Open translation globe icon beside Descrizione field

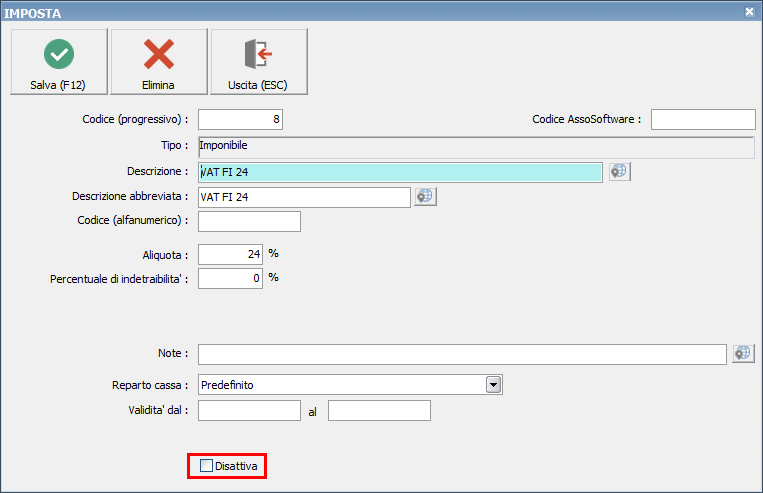pos(619,171)
